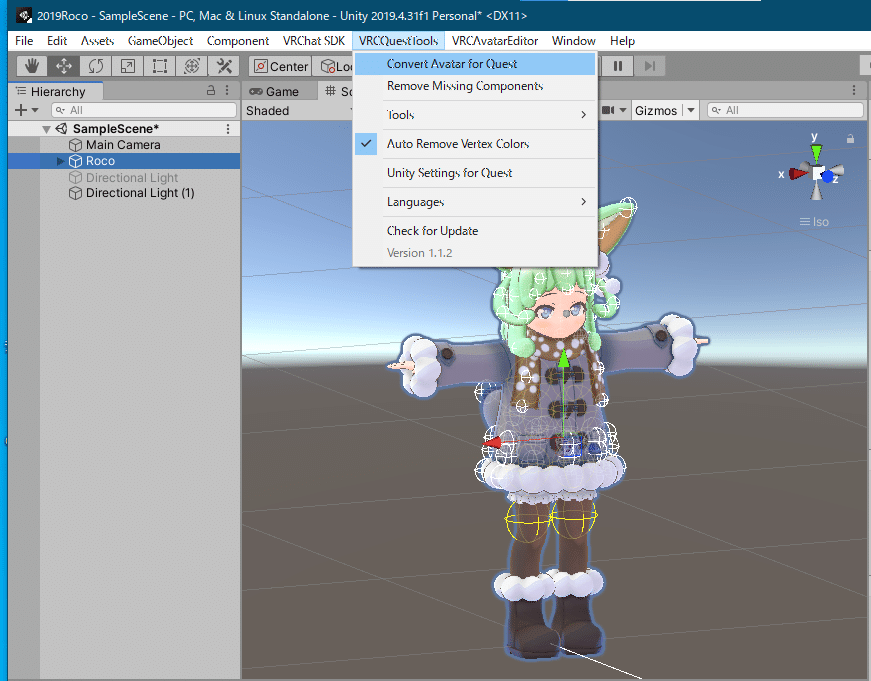Viewport: 871px width, 681px height.
Task: Open the Edit menu
Action: point(57,41)
